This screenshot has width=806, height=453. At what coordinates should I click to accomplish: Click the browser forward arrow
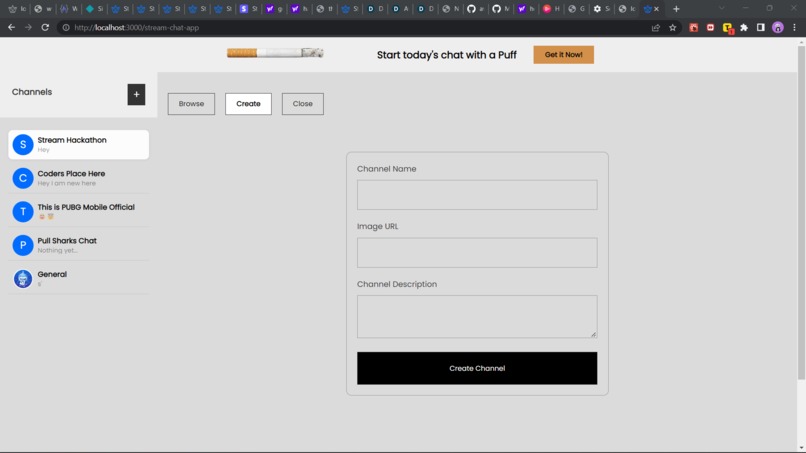pyautogui.click(x=28, y=27)
